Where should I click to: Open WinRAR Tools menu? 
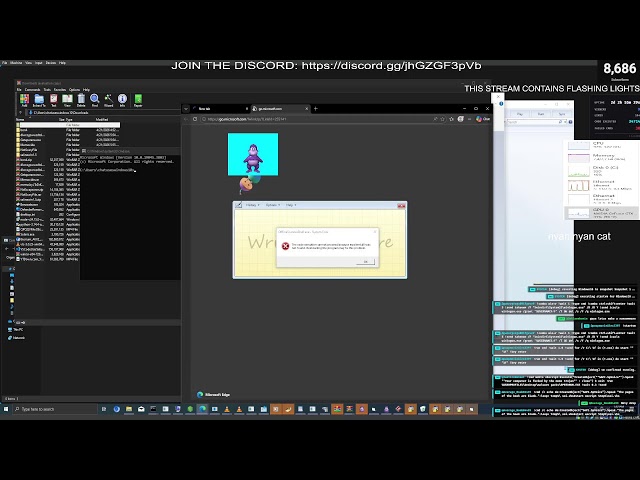pos(47,89)
